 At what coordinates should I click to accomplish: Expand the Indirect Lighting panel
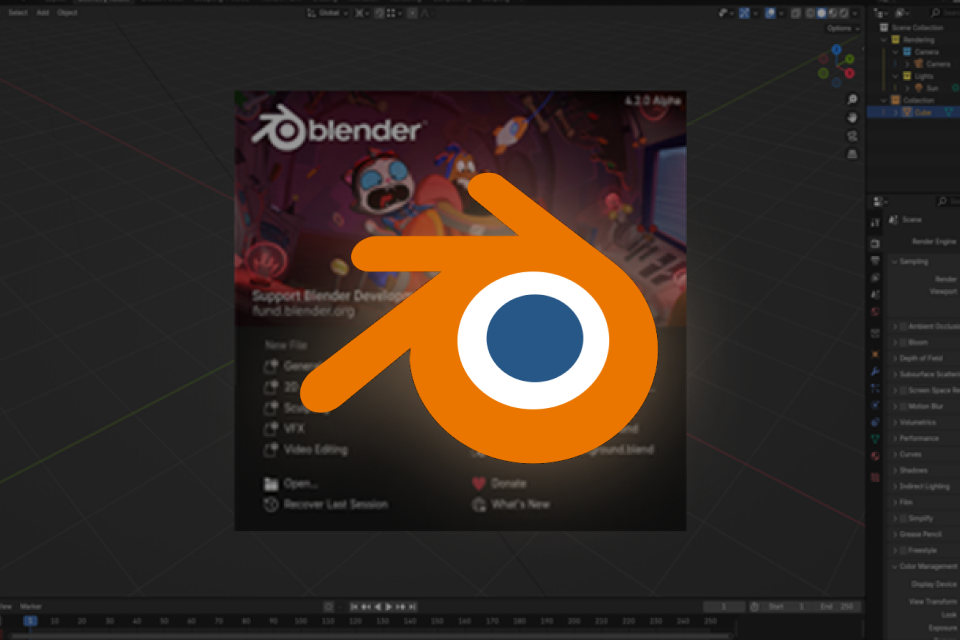[894, 486]
